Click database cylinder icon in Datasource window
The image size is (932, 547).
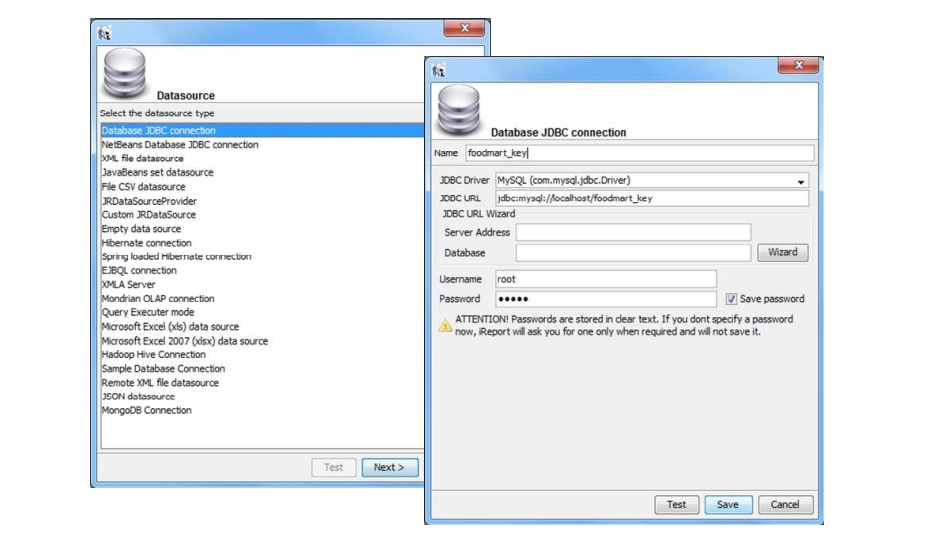coord(124,73)
